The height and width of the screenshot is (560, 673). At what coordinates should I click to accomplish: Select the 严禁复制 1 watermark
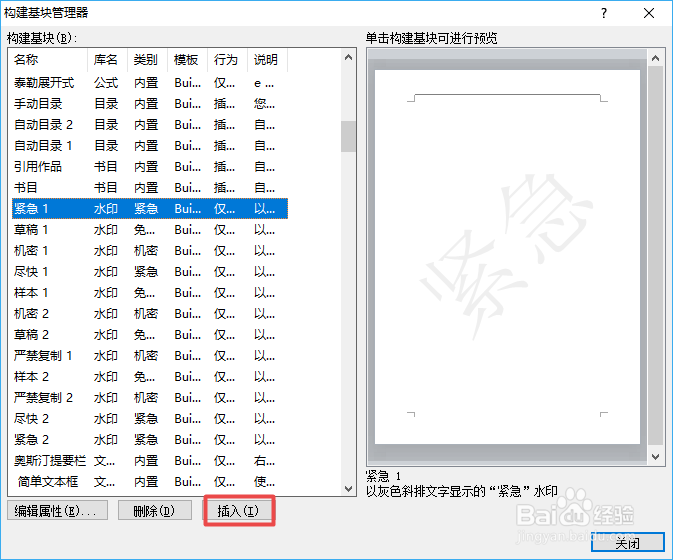pos(150,356)
